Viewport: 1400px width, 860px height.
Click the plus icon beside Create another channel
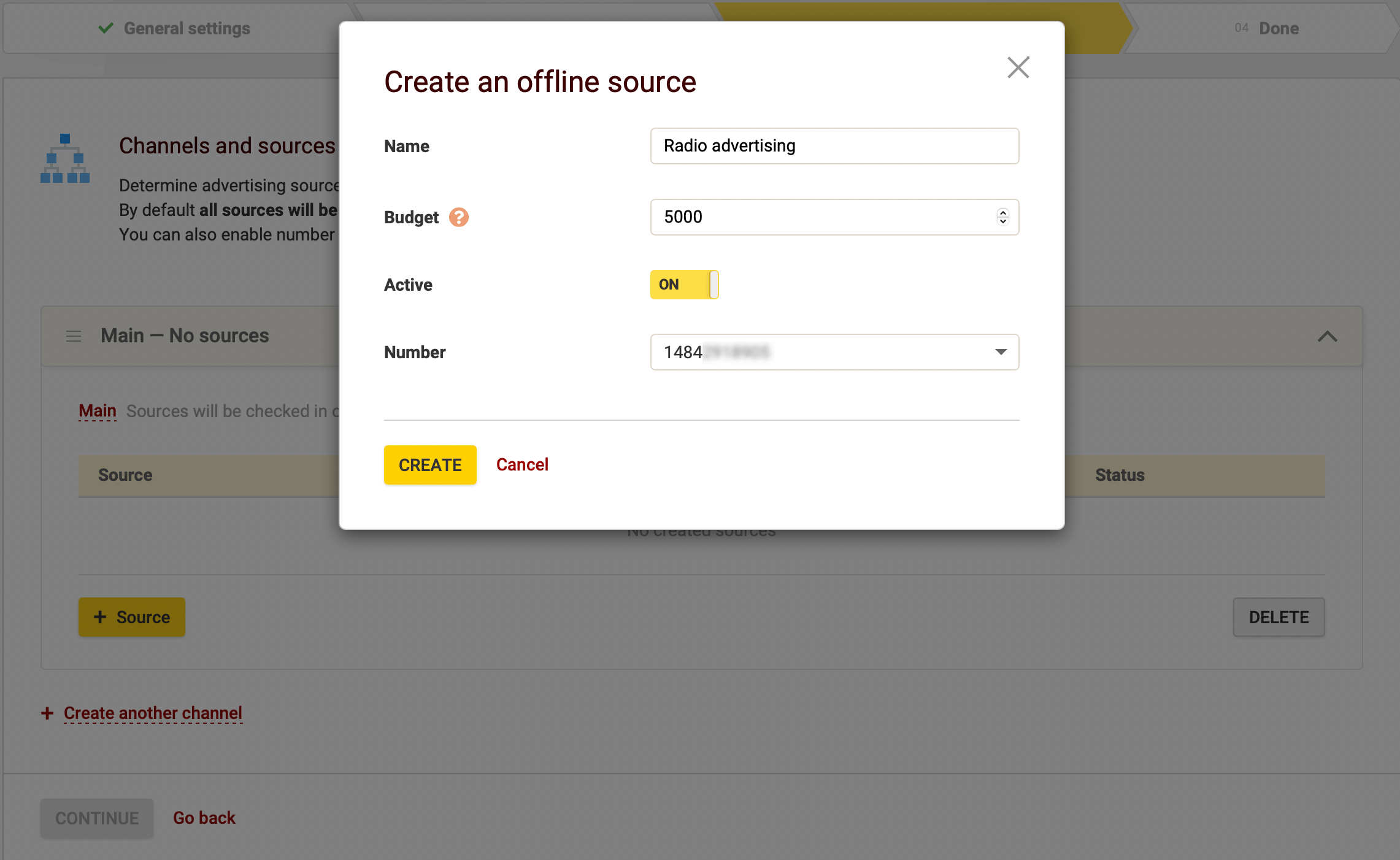pyautogui.click(x=47, y=713)
